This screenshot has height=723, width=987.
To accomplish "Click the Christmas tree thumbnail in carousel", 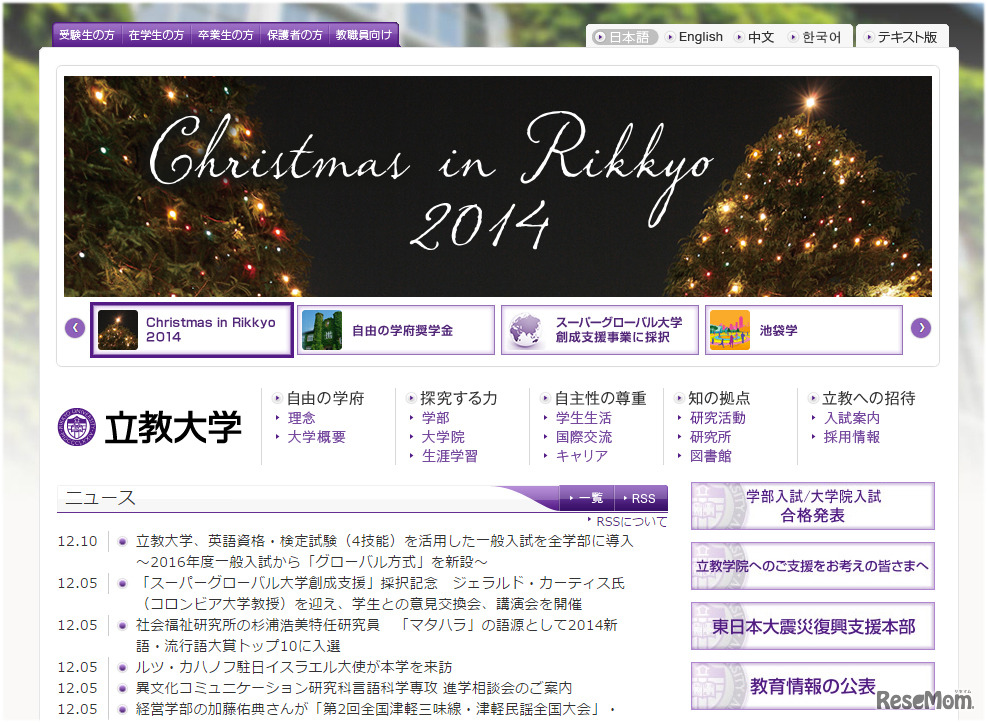I will (118, 330).
